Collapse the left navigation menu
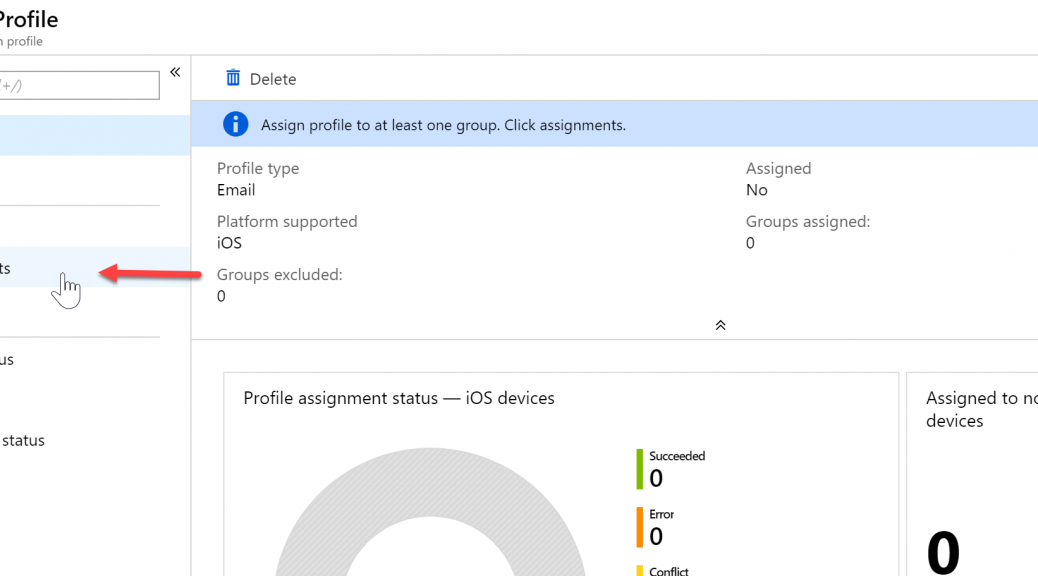 [x=175, y=72]
